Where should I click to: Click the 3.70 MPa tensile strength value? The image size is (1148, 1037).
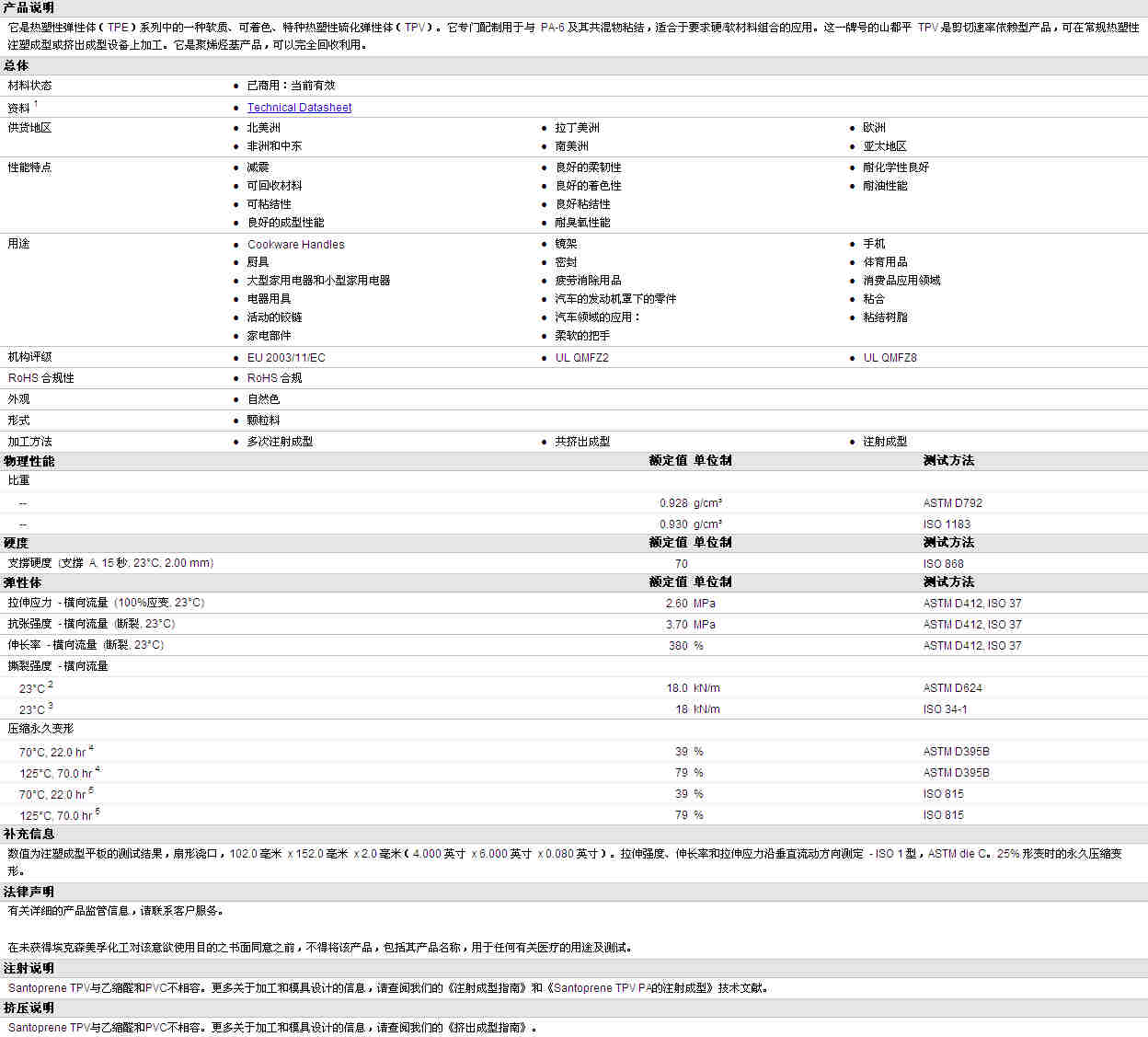pos(691,625)
